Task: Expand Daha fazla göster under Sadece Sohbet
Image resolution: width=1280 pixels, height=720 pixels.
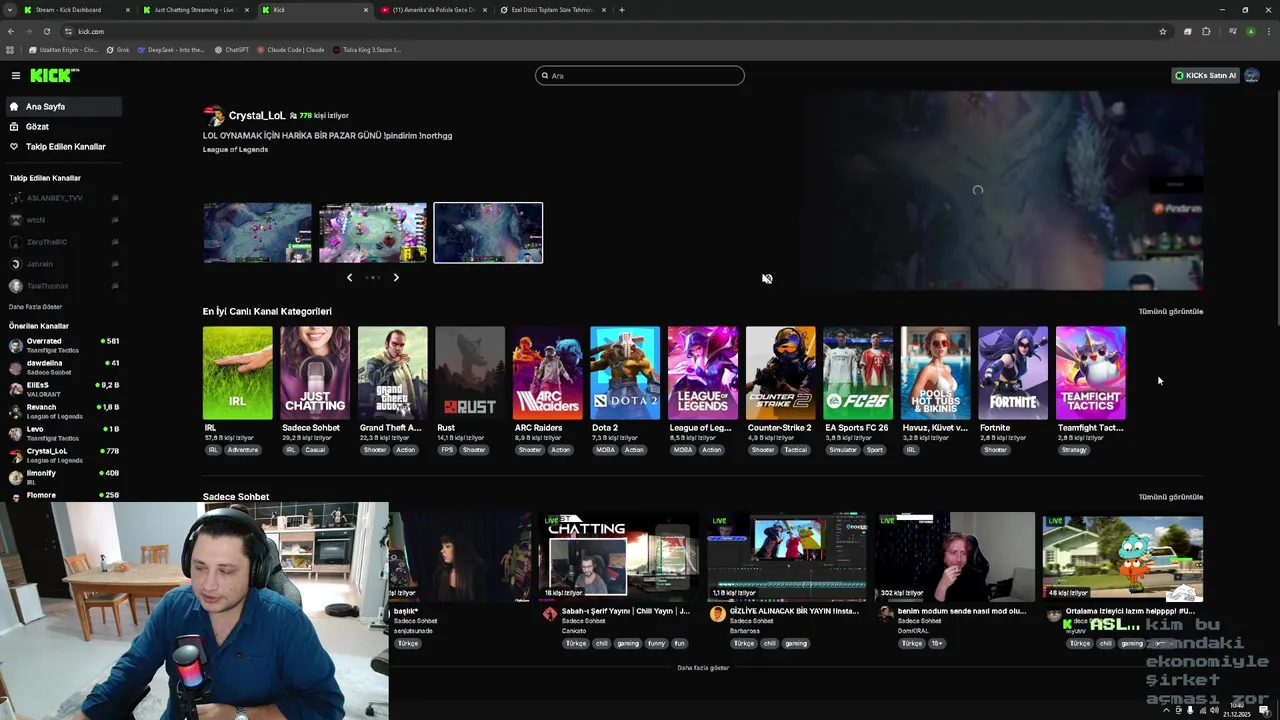Action: tap(703, 667)
